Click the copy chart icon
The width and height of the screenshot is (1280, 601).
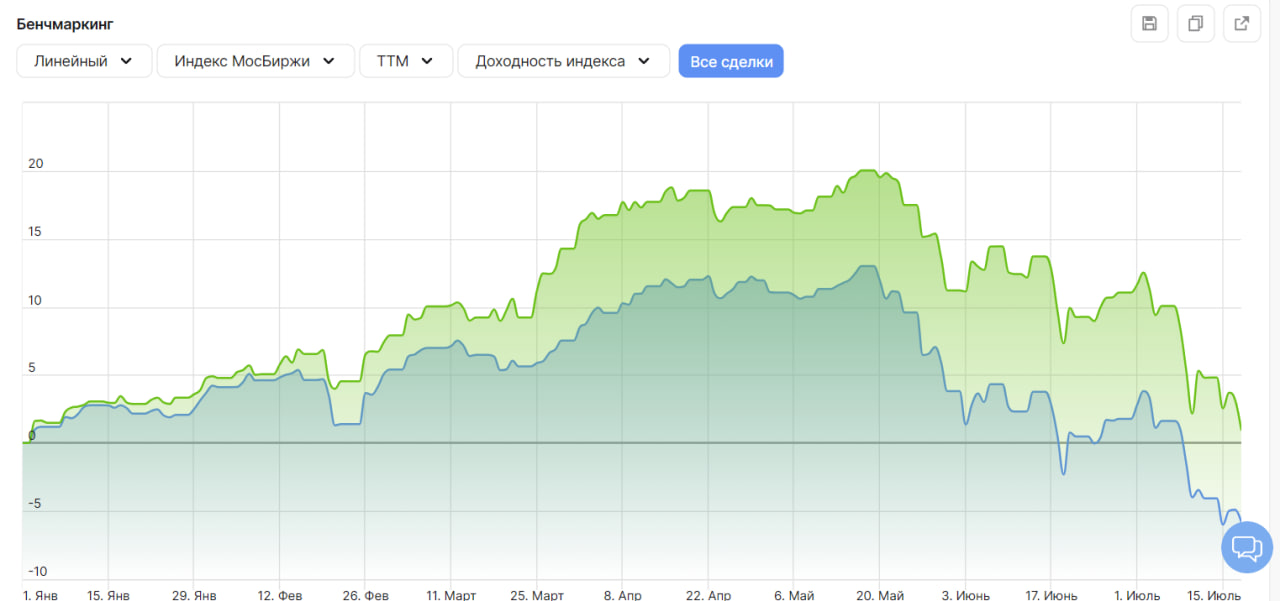pos(1195,23)
